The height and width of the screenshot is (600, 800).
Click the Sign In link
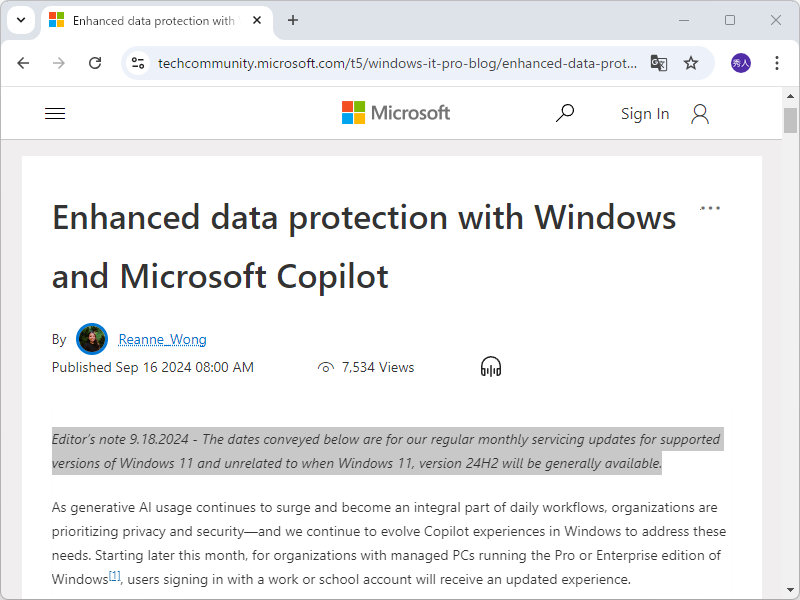point(645,114)
